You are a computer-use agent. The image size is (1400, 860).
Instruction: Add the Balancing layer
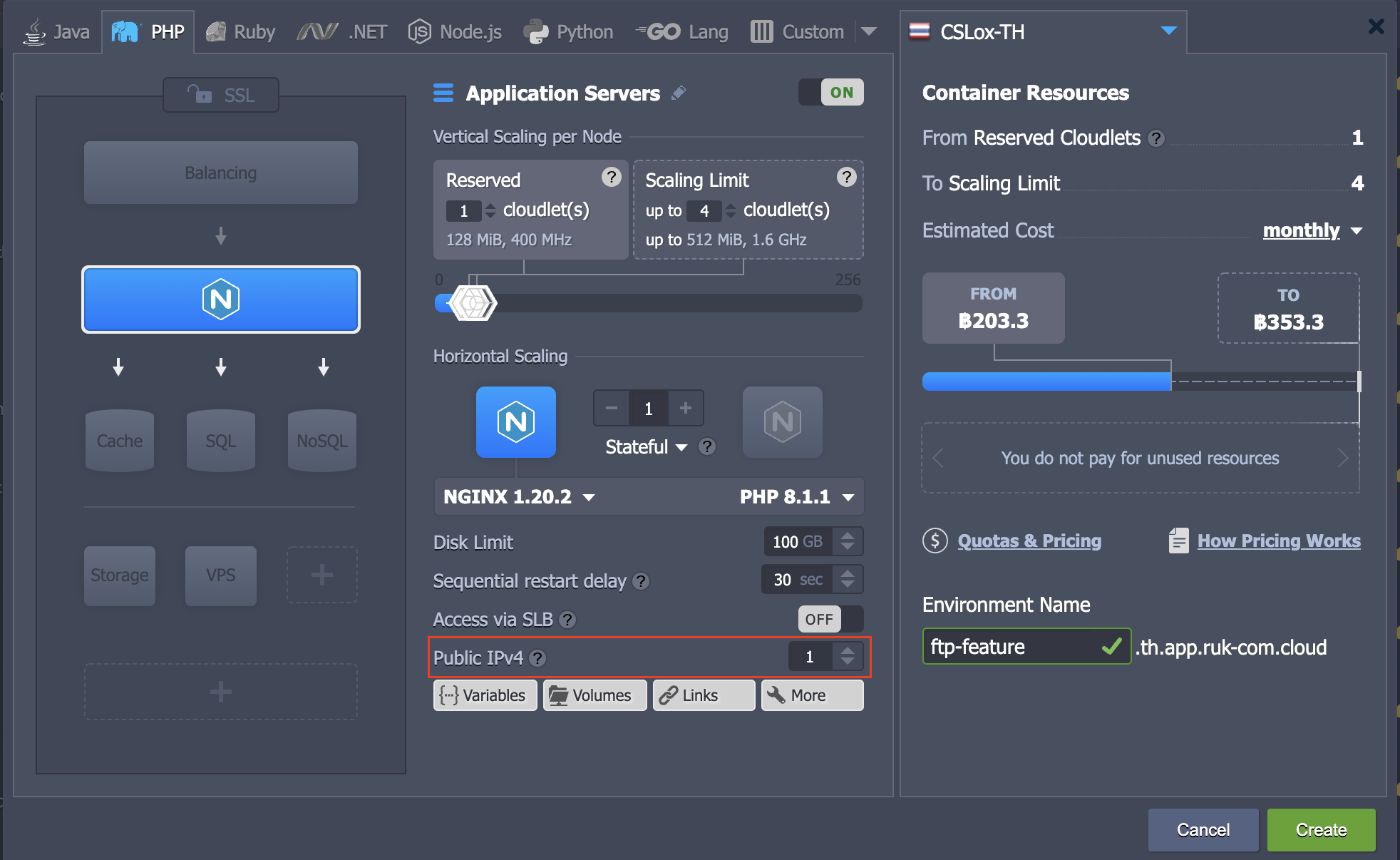[x=221, y=173]
